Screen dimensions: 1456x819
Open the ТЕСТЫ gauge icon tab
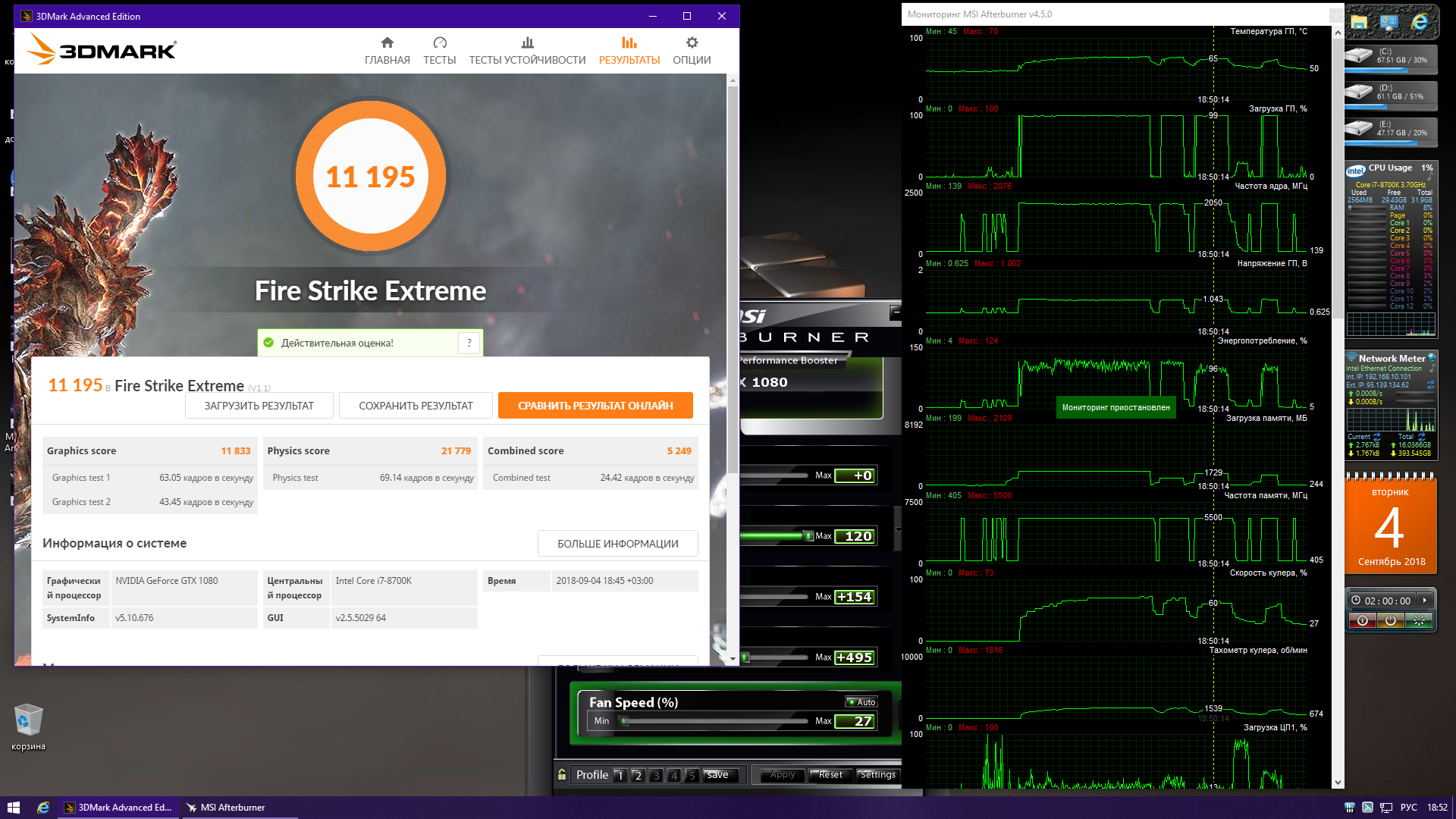tap(439, 43)
